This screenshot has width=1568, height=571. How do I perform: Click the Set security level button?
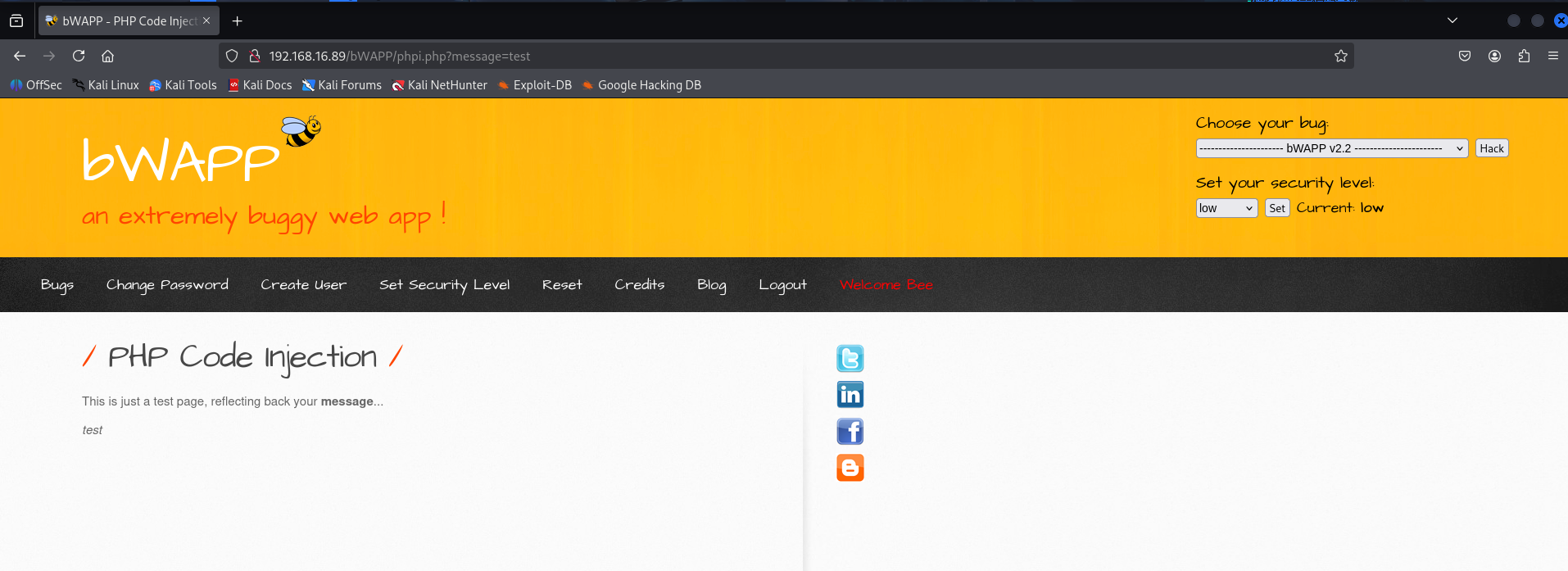click(1277, 208)
